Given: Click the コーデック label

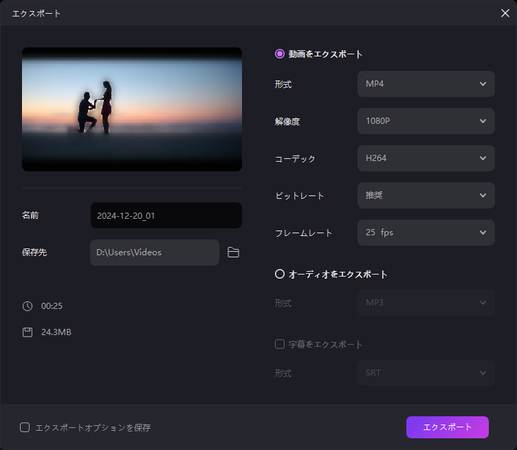Looking at the screenshot, I should (295, 159).
